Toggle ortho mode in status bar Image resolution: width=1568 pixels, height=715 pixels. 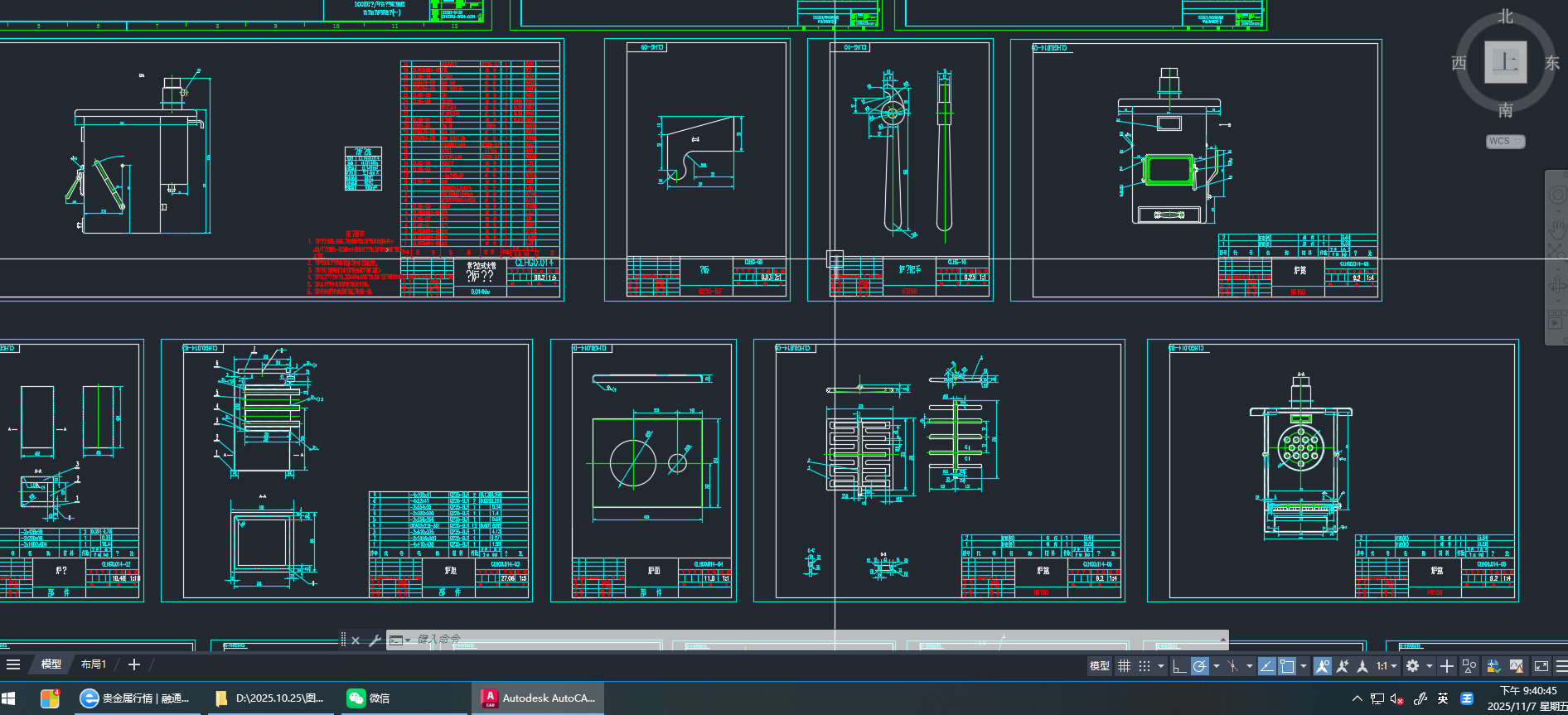[1179, 666]
